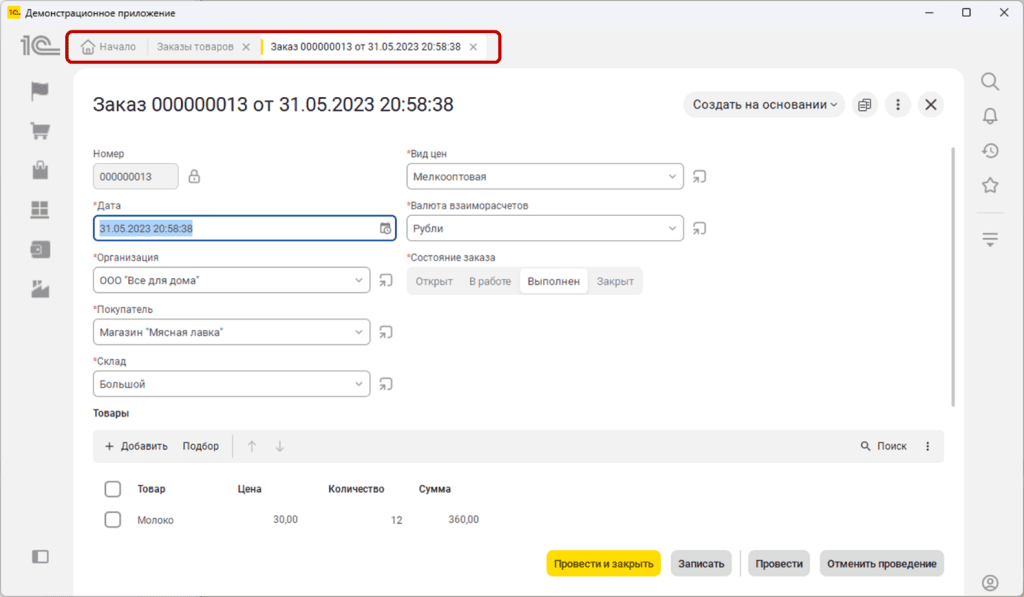Image resolution: width=1024 pixels, height=597 pixels.
Task: Move goods row down with arrow
Action: (280, 446)
